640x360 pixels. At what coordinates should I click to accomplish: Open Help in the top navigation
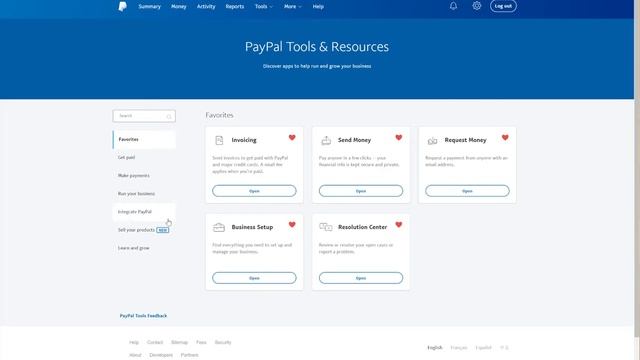(x=318, y=7)
